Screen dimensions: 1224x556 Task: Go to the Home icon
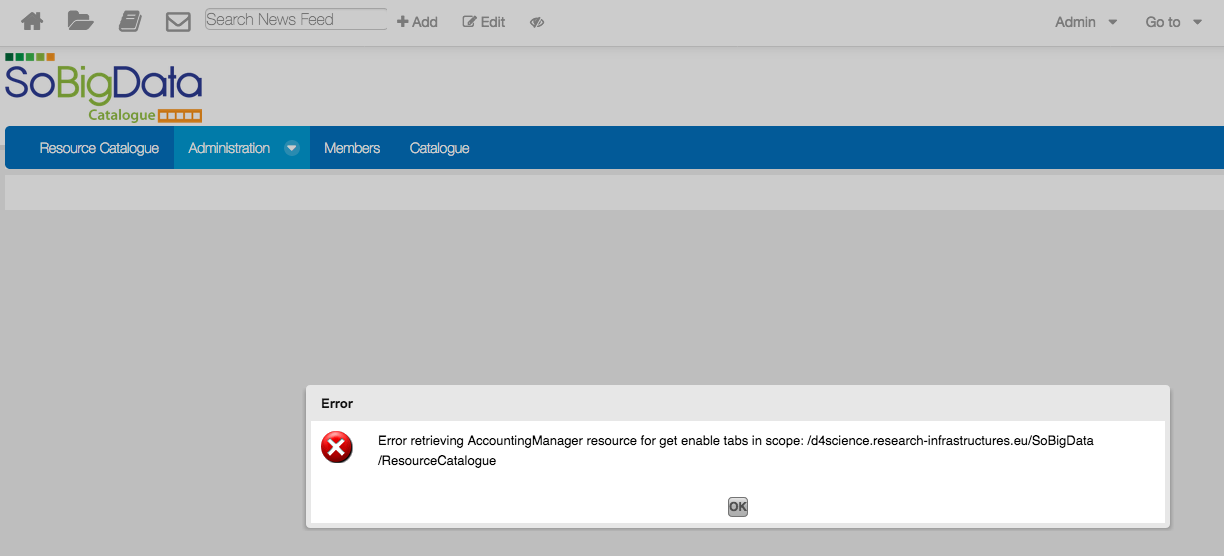pyautogui.click(x=32, y=21)
